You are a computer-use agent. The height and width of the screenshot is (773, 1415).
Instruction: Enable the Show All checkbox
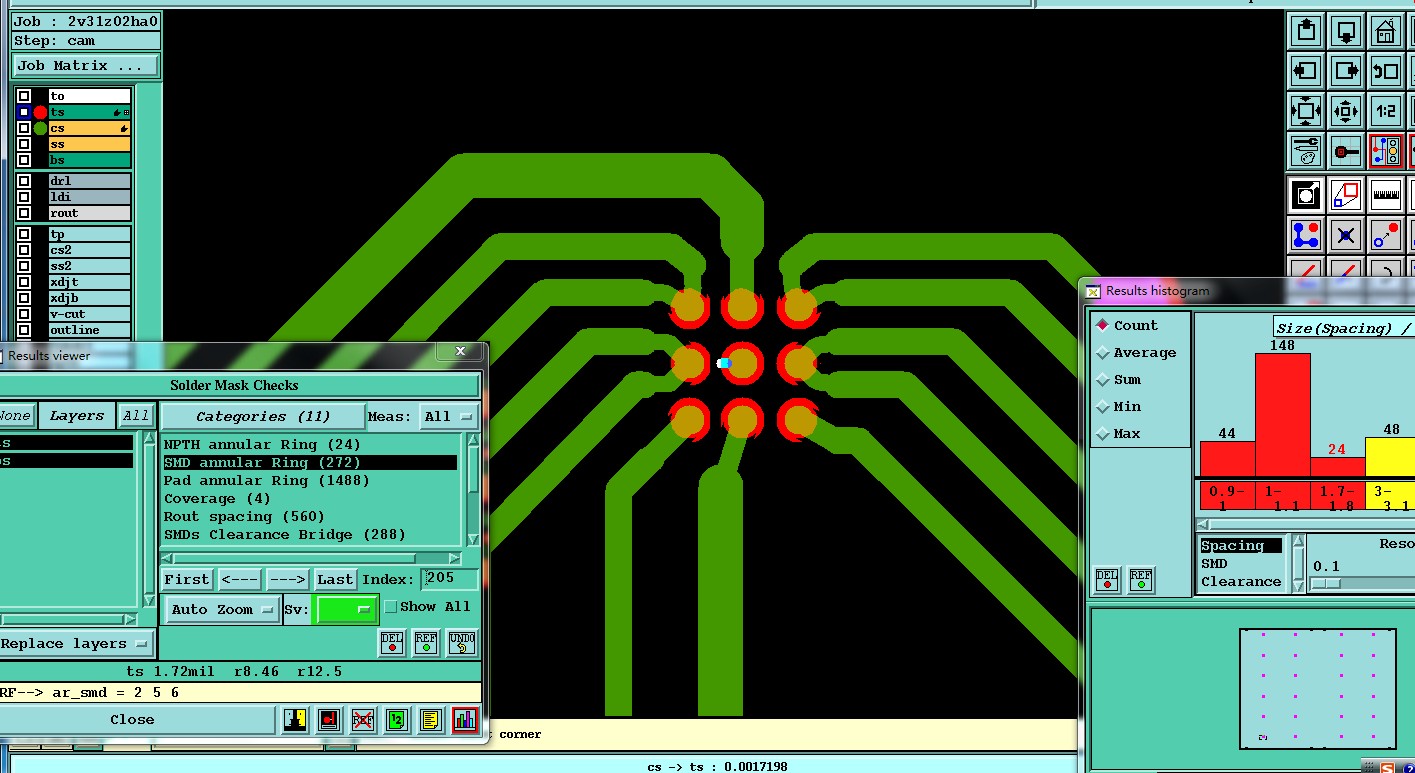pos(391,606)
